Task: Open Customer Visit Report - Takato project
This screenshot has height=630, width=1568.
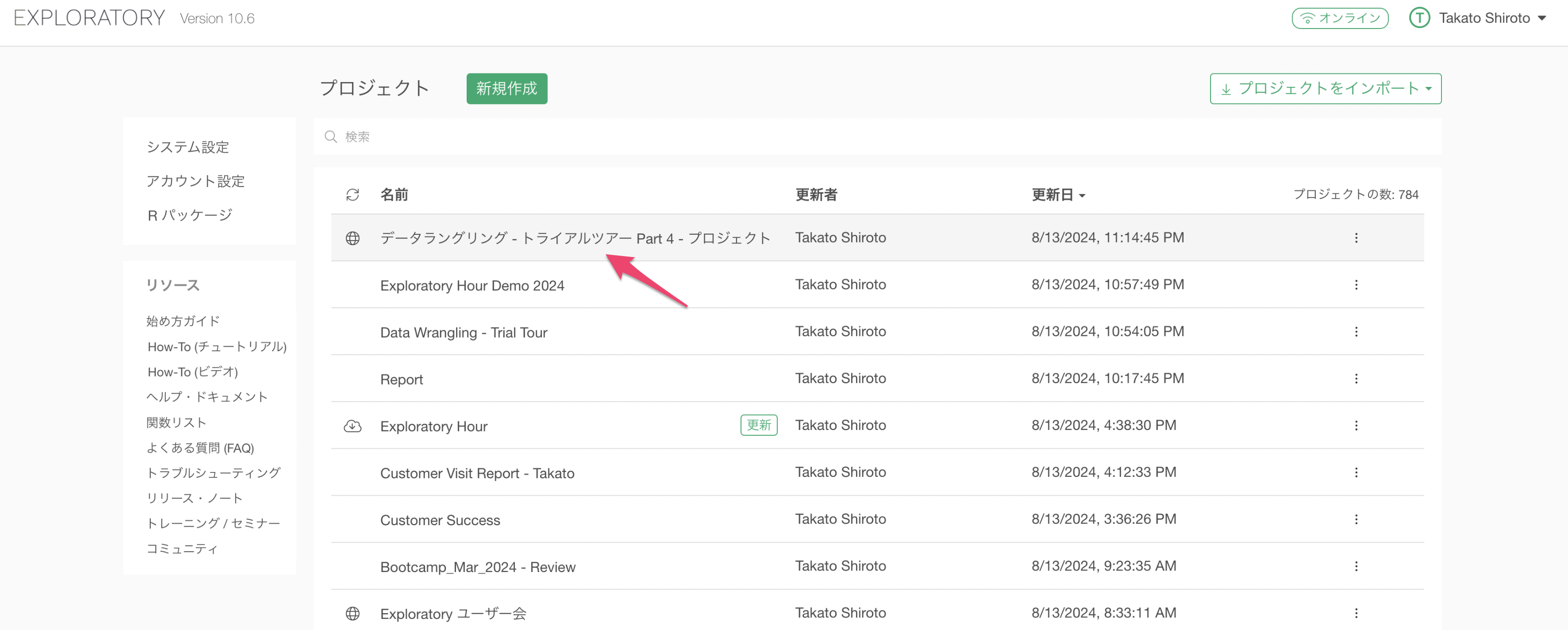Action: [477, 473]
